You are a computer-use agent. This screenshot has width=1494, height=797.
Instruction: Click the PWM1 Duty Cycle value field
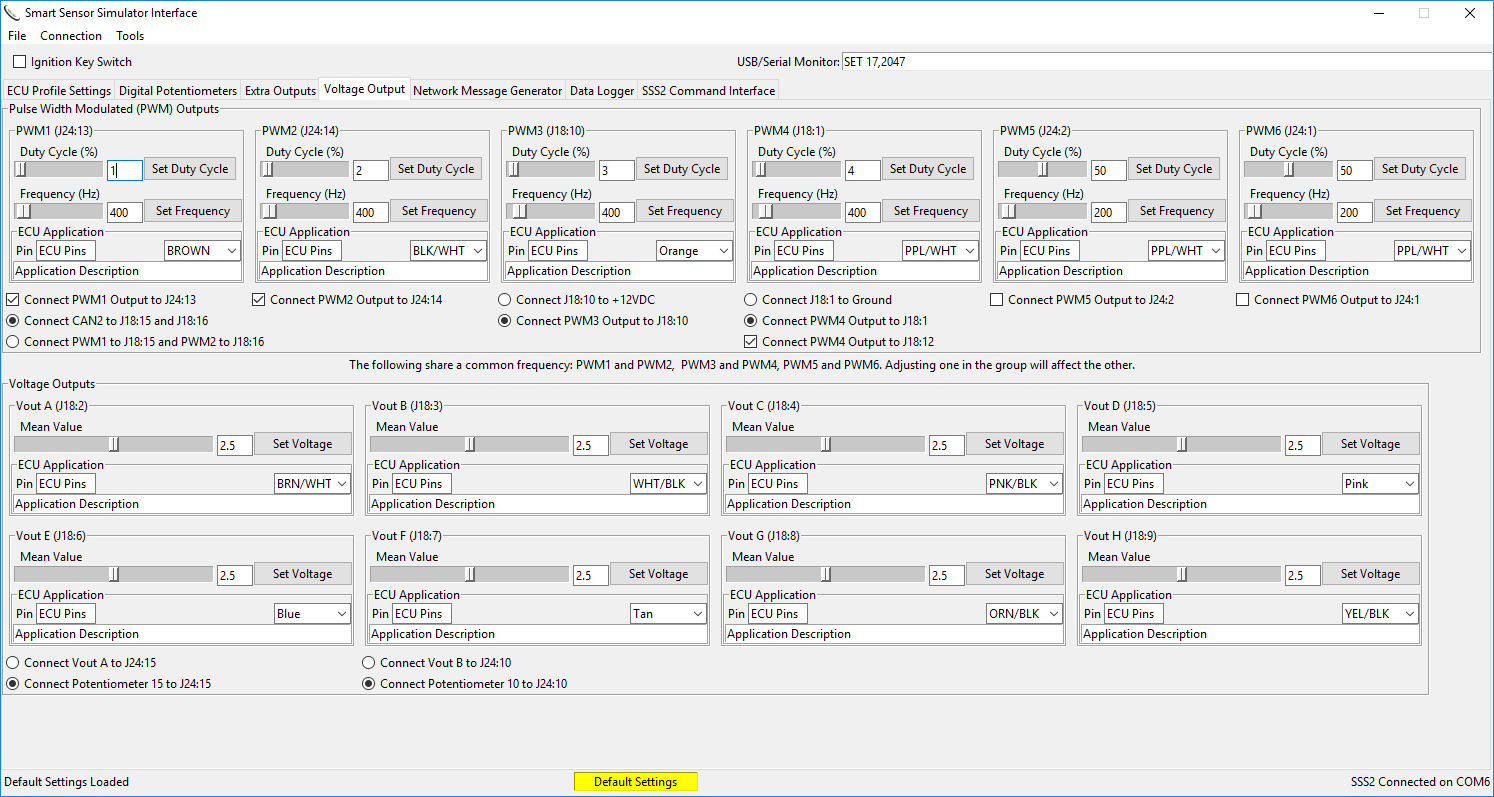(x=125, y=171)
